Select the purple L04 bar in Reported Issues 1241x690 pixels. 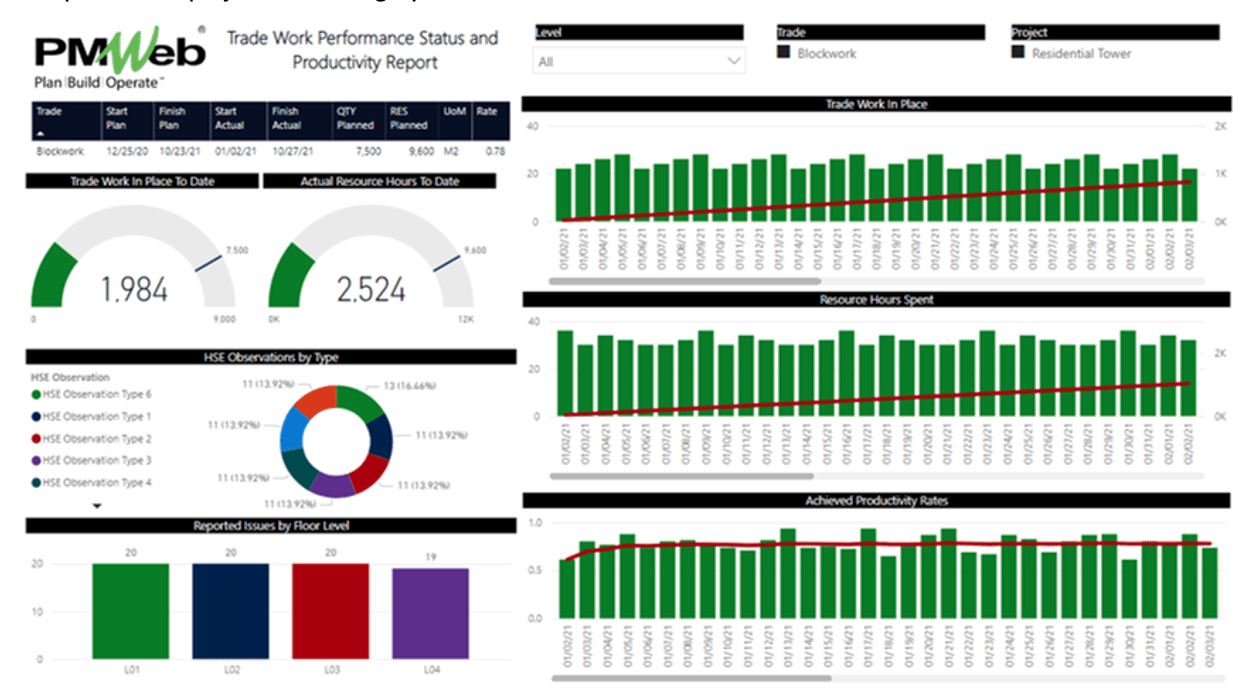430,614
